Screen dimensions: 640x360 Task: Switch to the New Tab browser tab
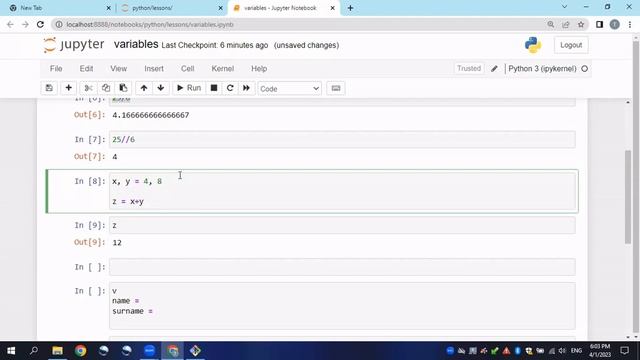(60, 8)
